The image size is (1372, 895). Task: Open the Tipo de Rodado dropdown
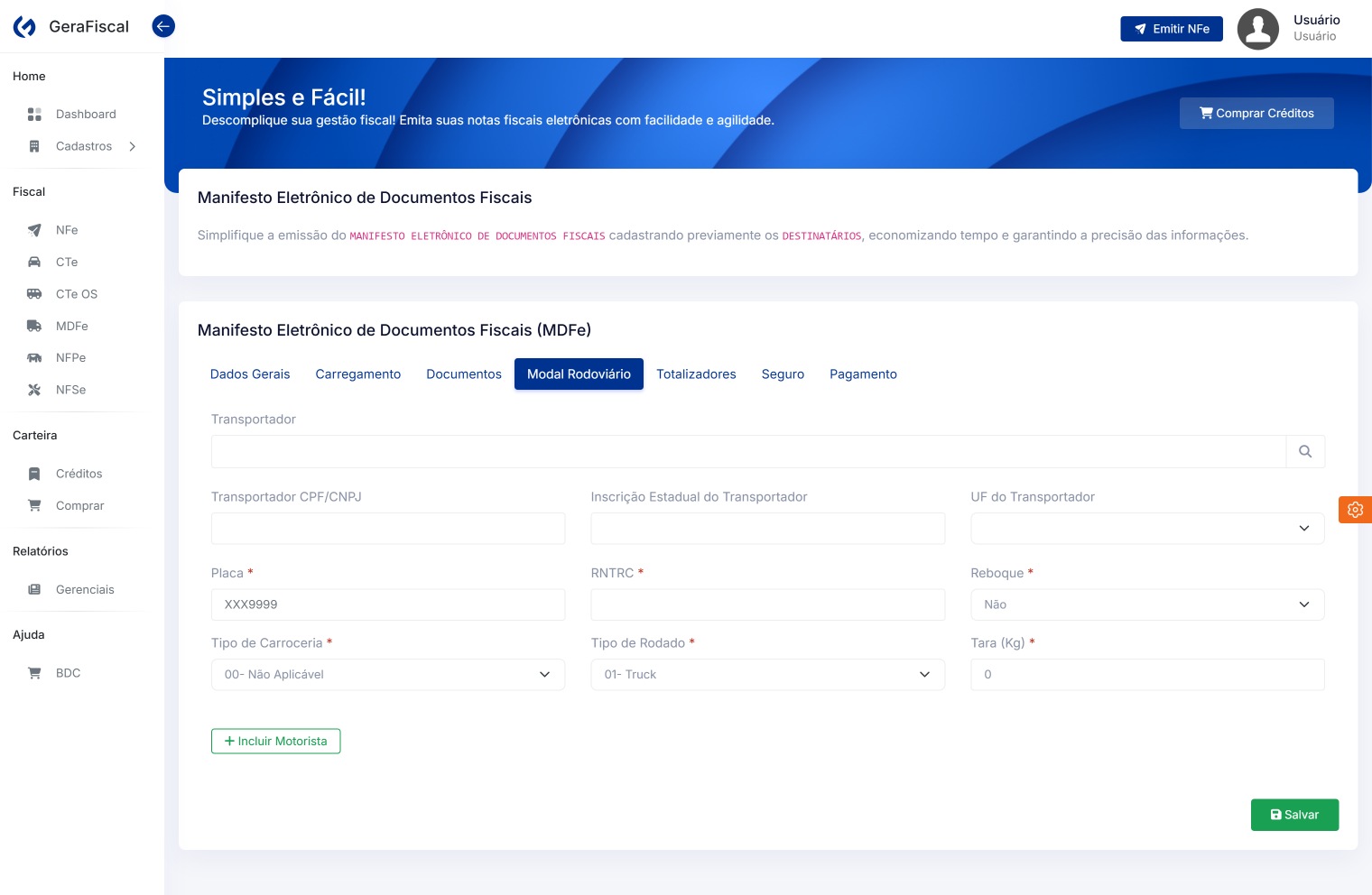pos(768,675)
